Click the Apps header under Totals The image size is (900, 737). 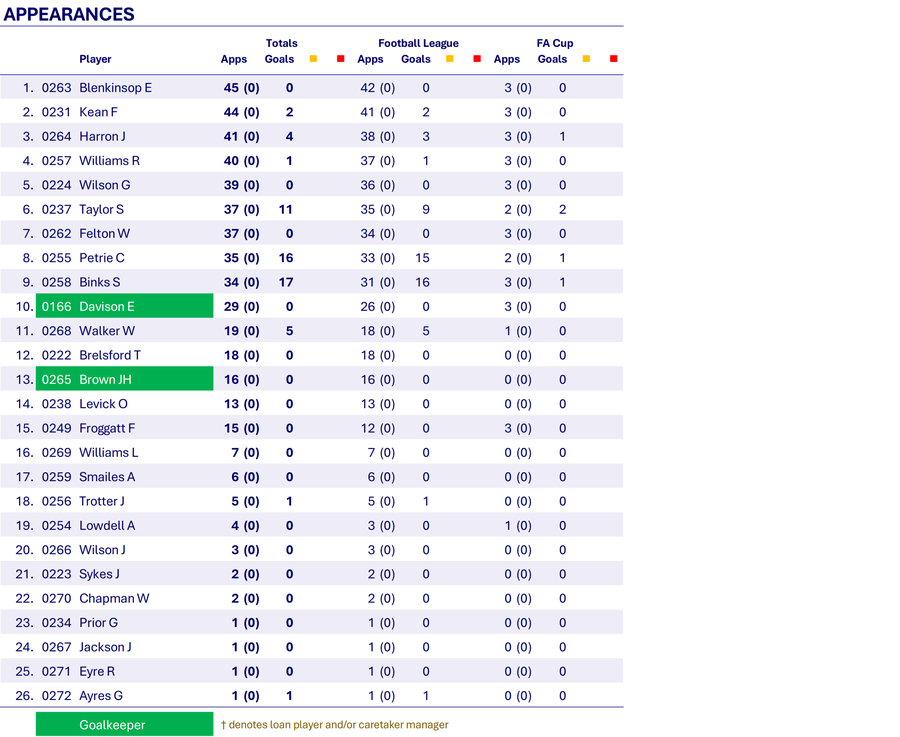[234, 59]
